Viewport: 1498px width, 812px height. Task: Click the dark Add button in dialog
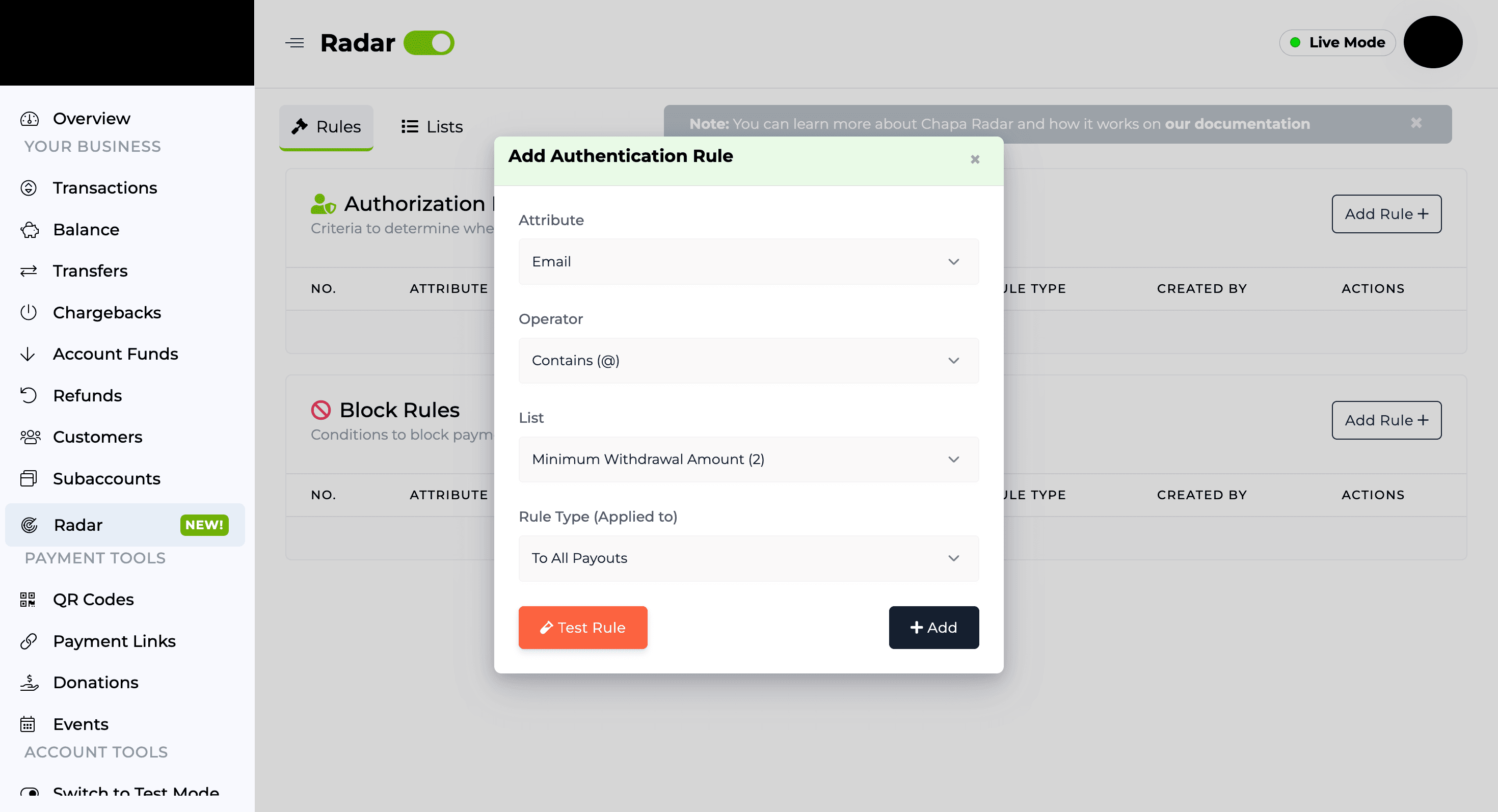click(x=933, y=628)
